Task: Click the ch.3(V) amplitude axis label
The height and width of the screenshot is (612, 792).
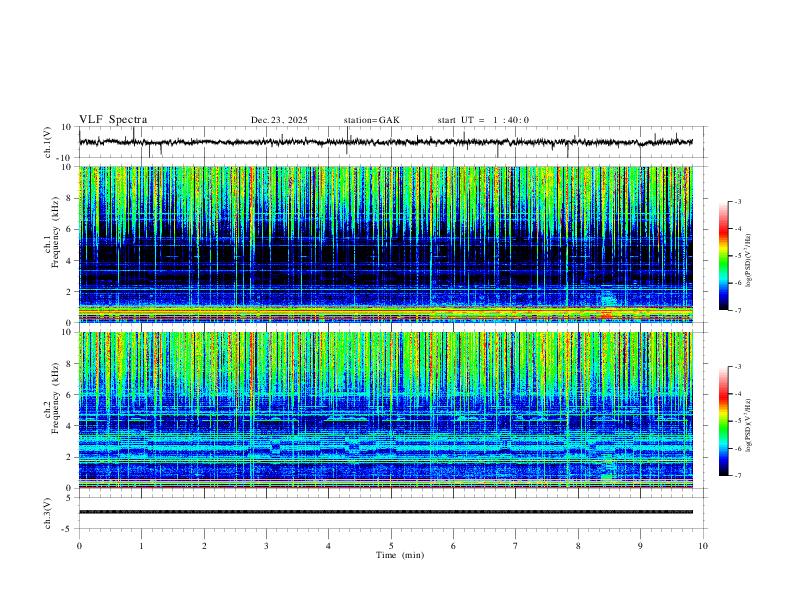Action: point(48,513)
